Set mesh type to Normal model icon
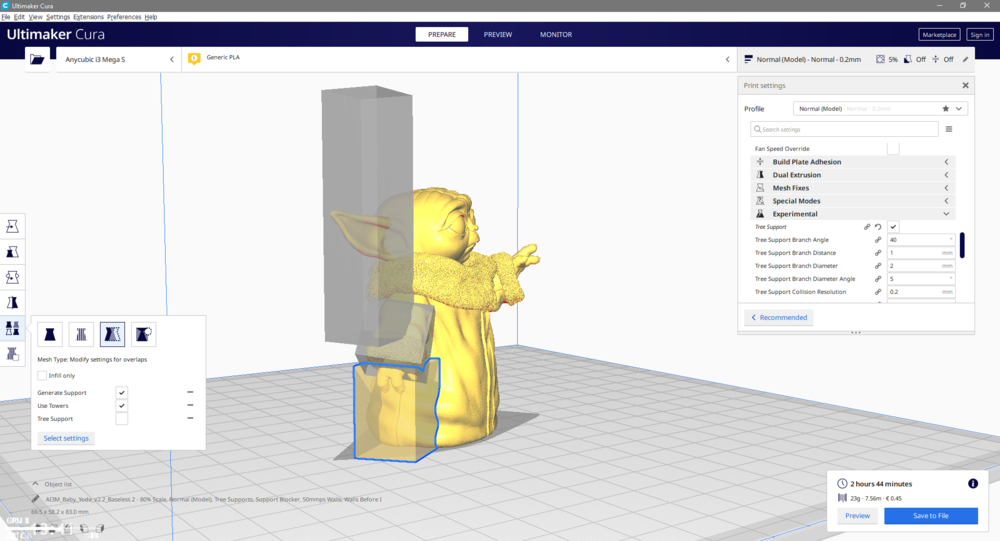1000x541 pixels. [x=50, y=334]
